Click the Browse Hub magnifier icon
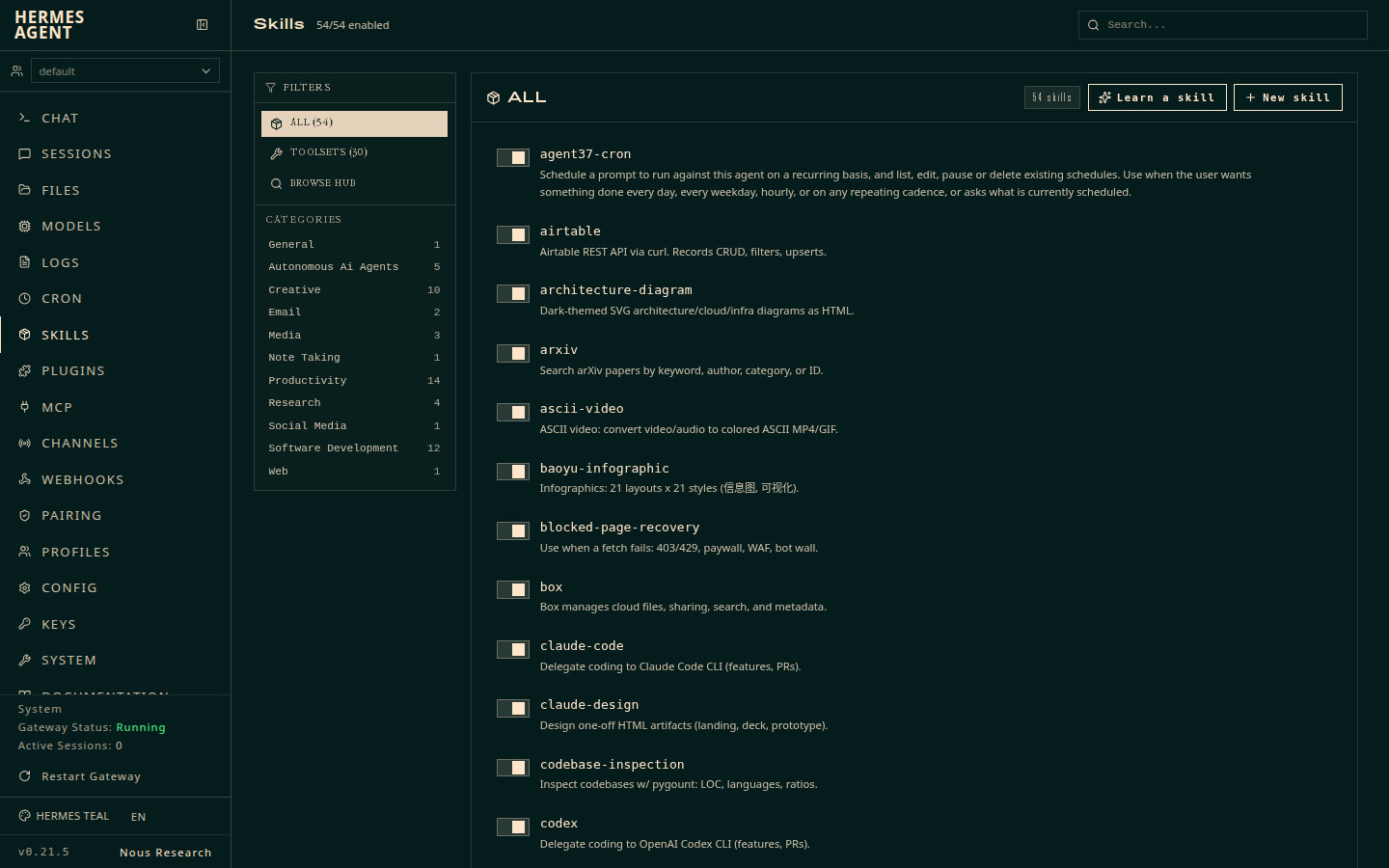Viewport: 1389px width, 868px height. tap(277, 183)
